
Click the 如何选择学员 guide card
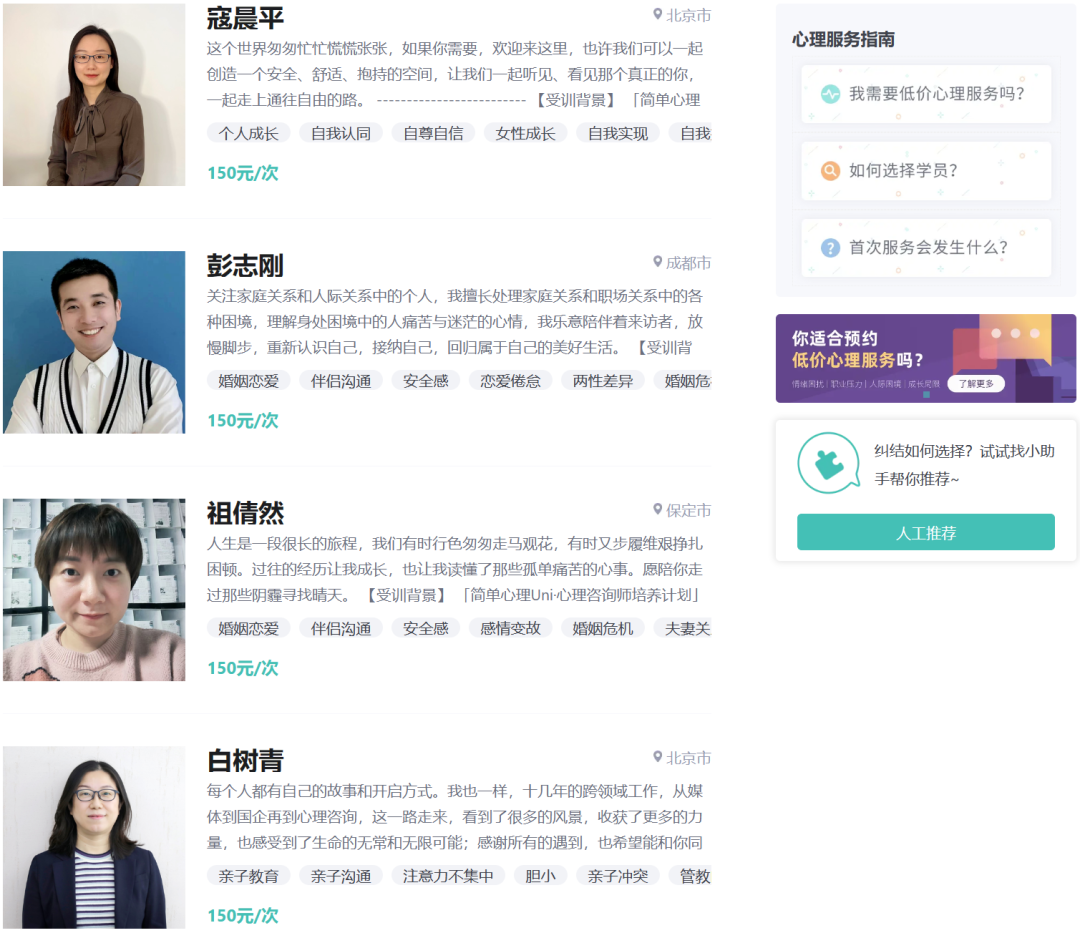tap(925, 171)
